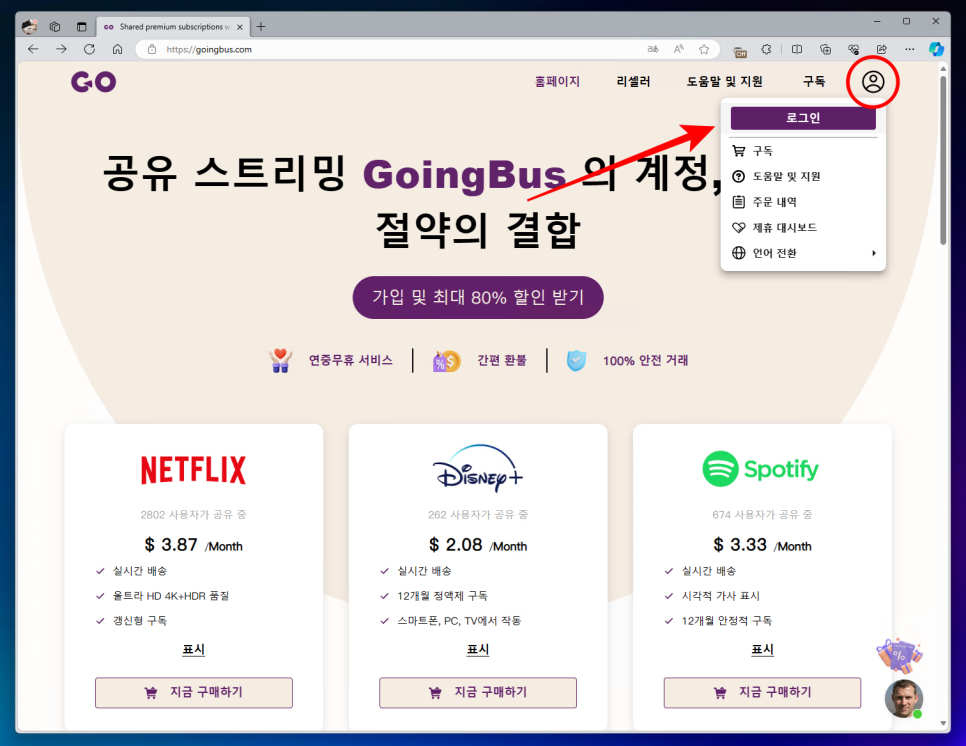Open browser settings and more menu

tap(910, 49)
